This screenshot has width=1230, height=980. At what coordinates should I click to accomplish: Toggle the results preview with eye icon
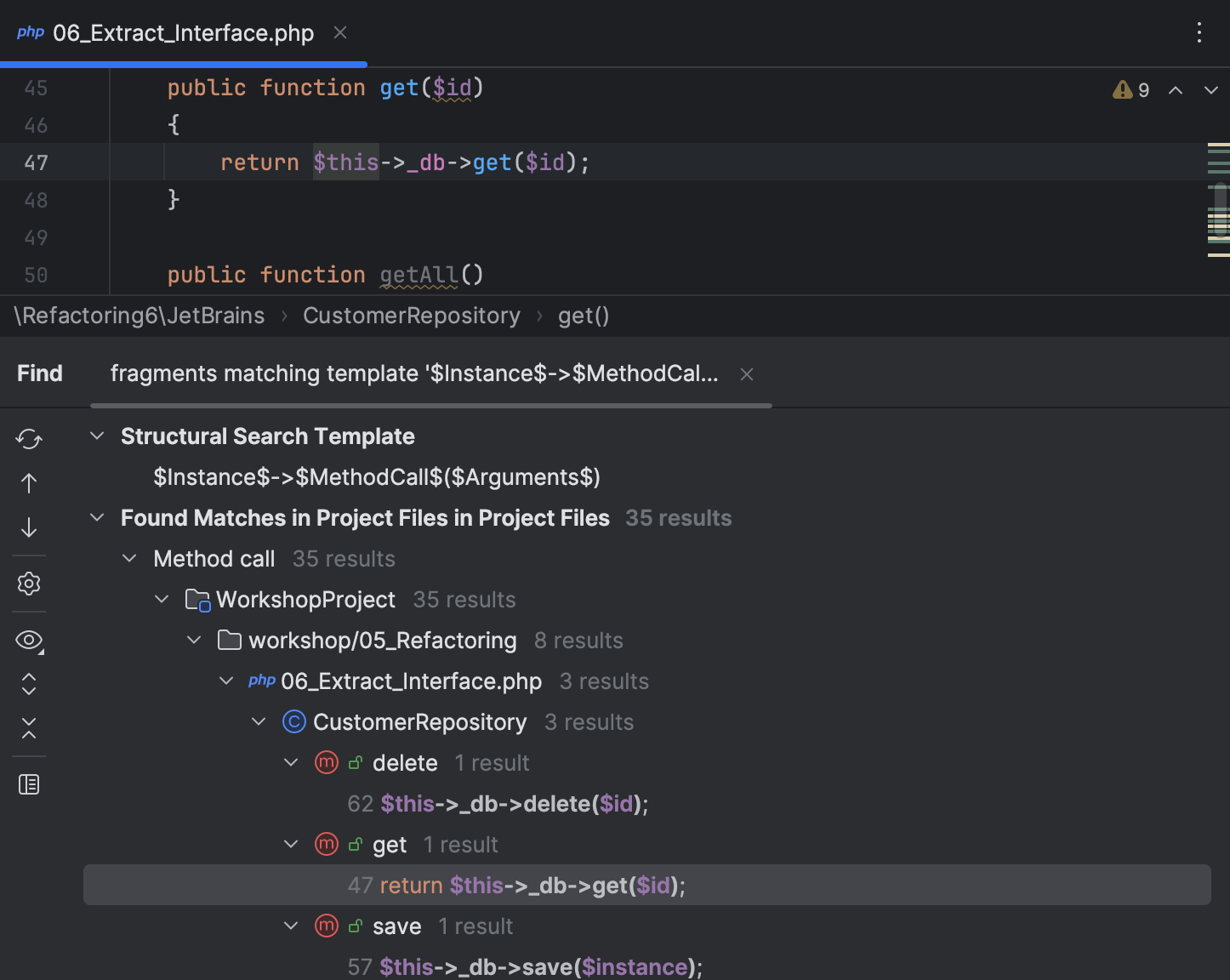pos(28,640)
